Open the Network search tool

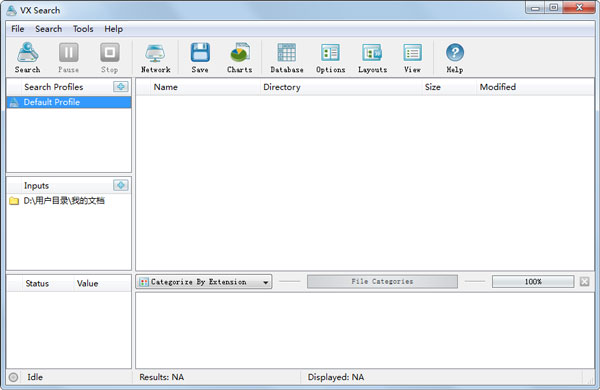(155, 57)
